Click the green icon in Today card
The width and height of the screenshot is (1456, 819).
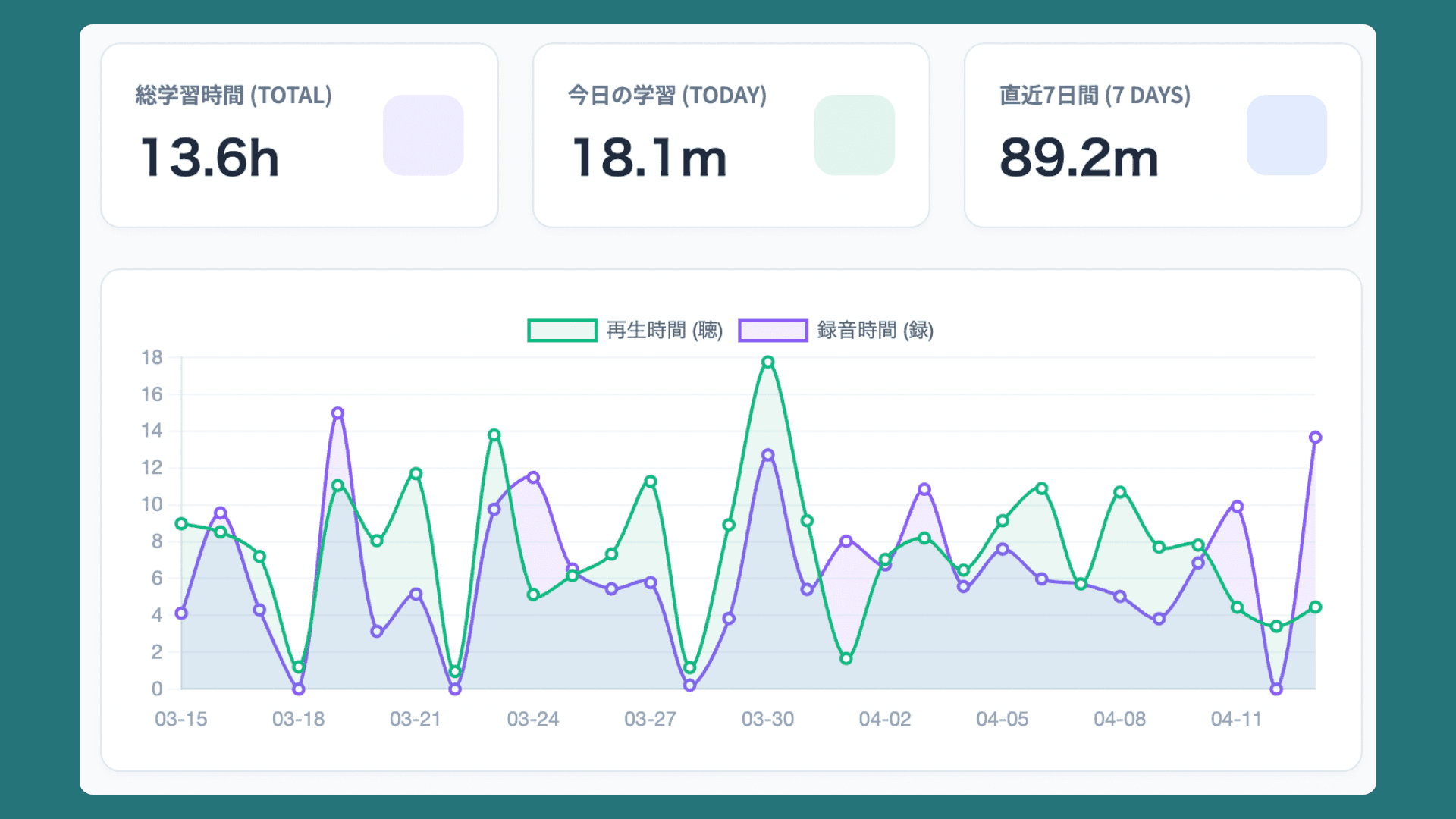point(855,135)
